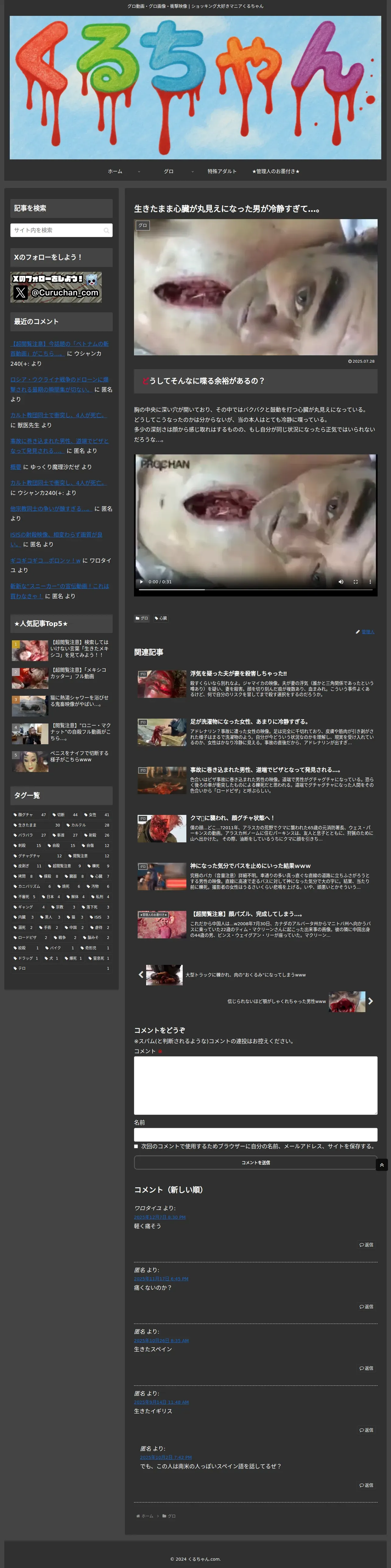Select the 犬 tag in the tag list
The image size is (391, 1568).
click(x=51, y=958)
